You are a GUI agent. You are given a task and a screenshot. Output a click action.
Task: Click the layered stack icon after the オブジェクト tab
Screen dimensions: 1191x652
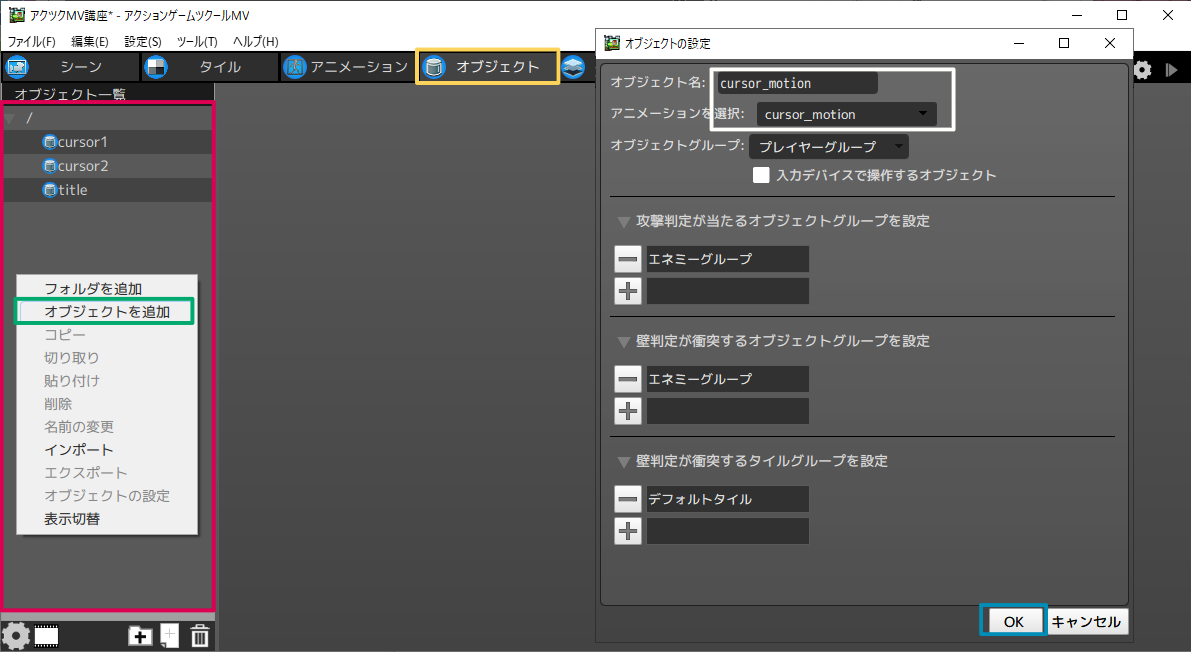coord(573,67)
